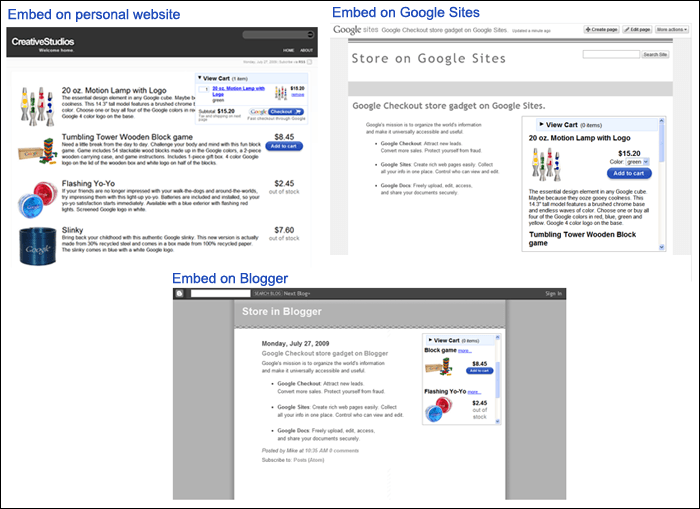Collapse View Cart on personal website

[x=200, y=78]
